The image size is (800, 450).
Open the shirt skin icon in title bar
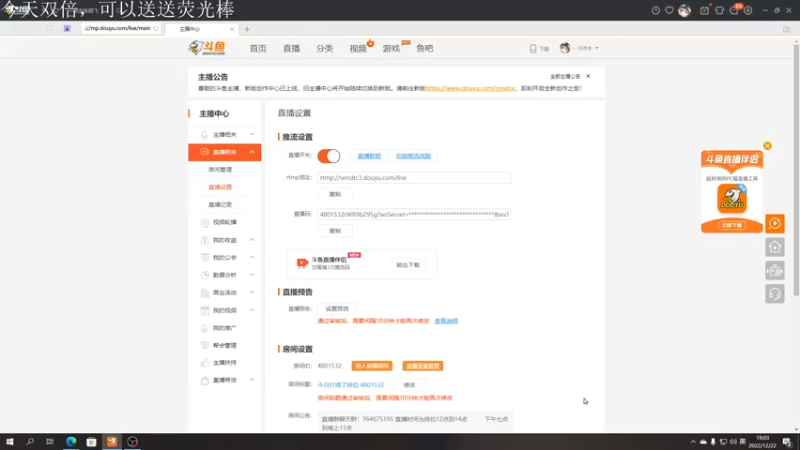pos(719,10)
